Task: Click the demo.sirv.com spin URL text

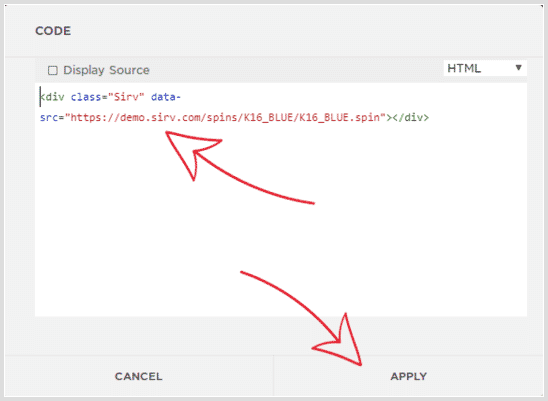Action: (x=225, y=117)
